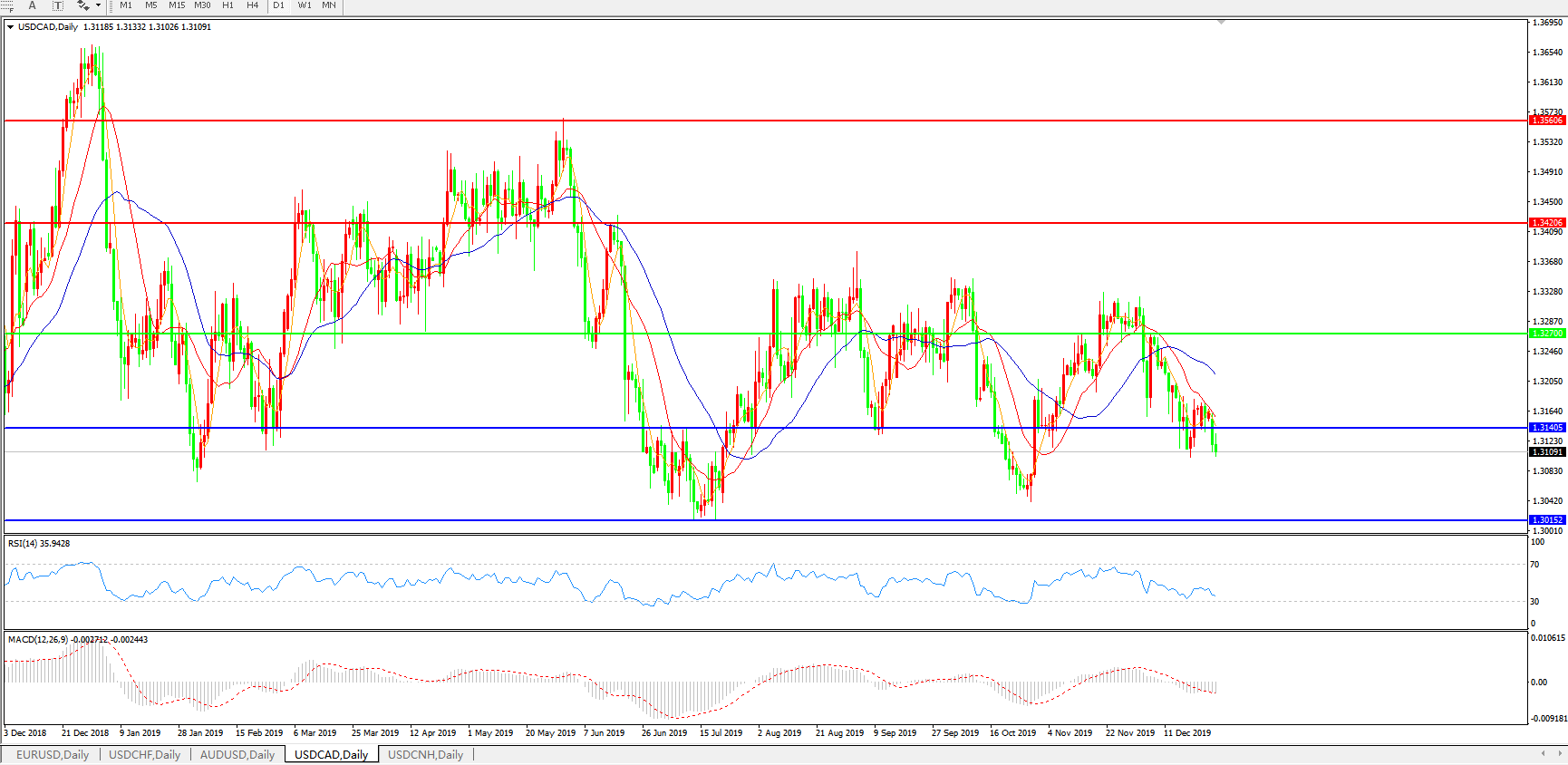
Task: Click the chart shift marker triangle
Action: tap(1221, 22)
